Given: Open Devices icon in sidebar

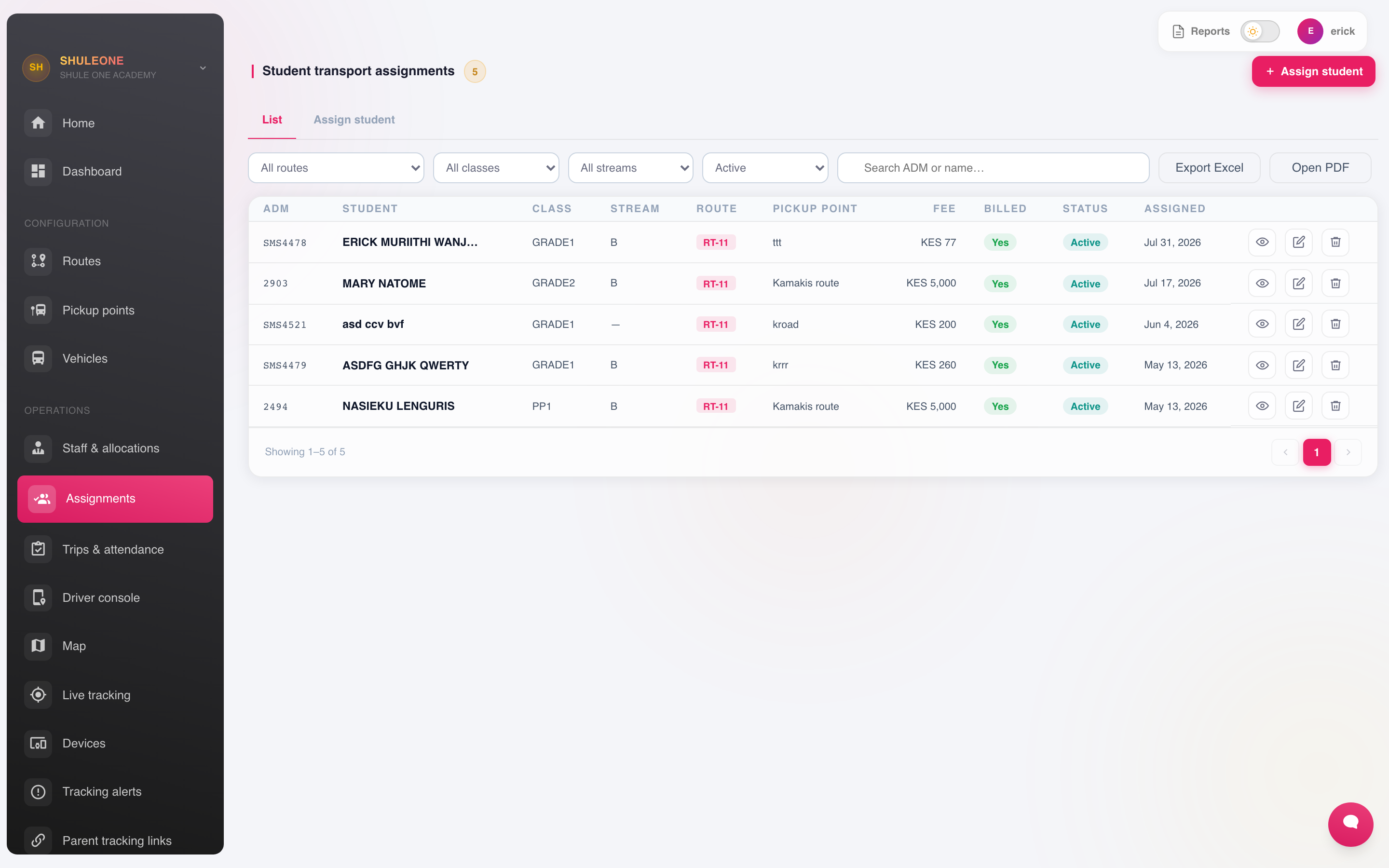Looking at the screenshot, I should [38, 744].
